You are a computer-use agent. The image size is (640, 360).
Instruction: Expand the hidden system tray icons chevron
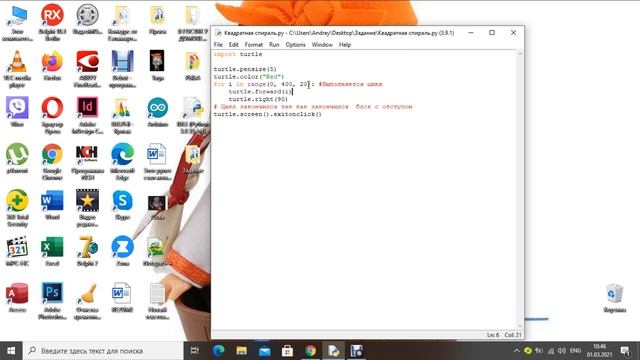pyautogui.click(x=516, y=351)
